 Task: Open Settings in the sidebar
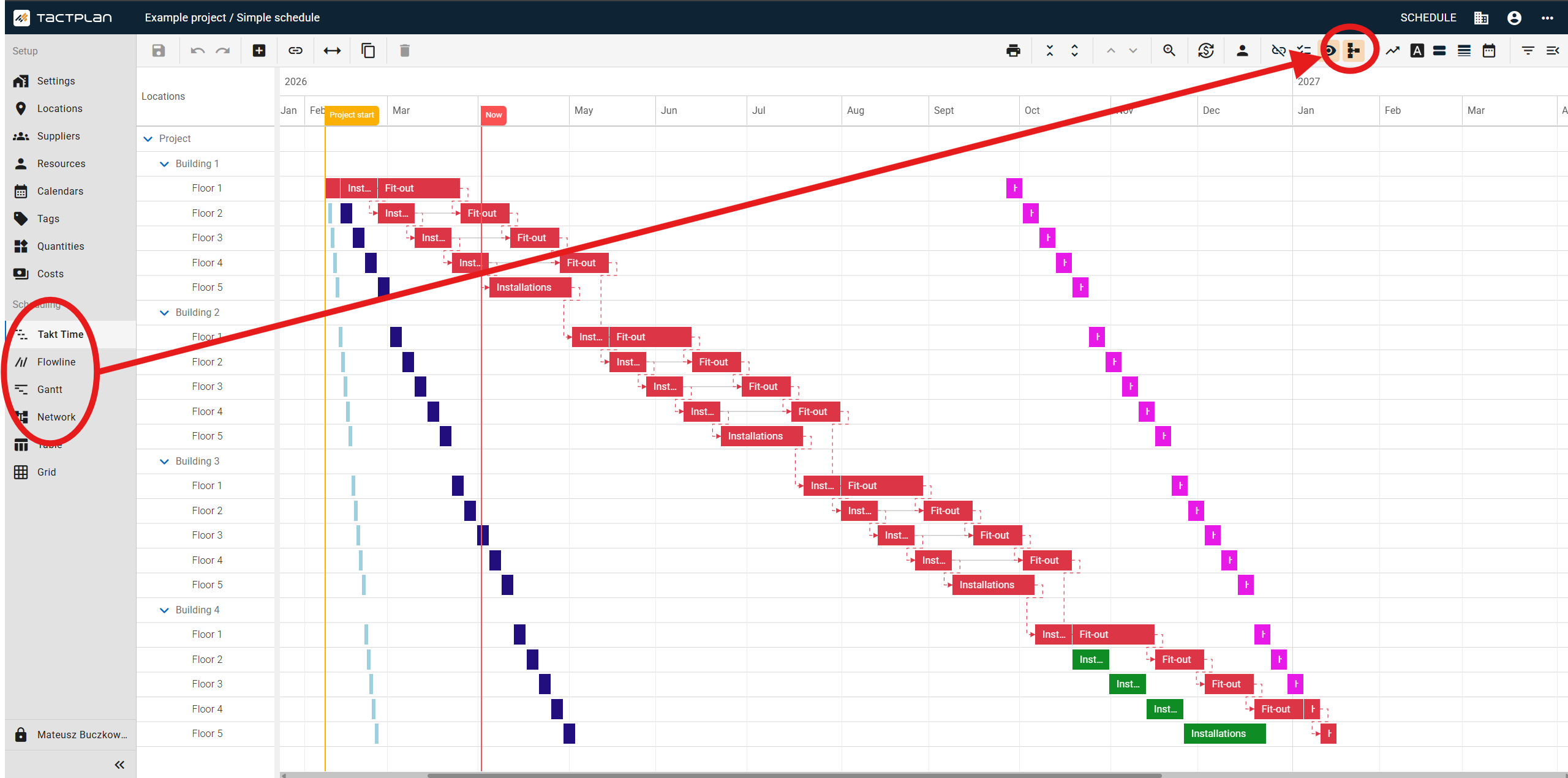point(70,81)
